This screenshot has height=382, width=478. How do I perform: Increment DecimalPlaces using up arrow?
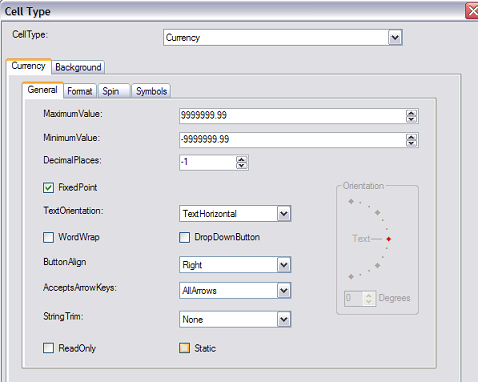point(242,160)
